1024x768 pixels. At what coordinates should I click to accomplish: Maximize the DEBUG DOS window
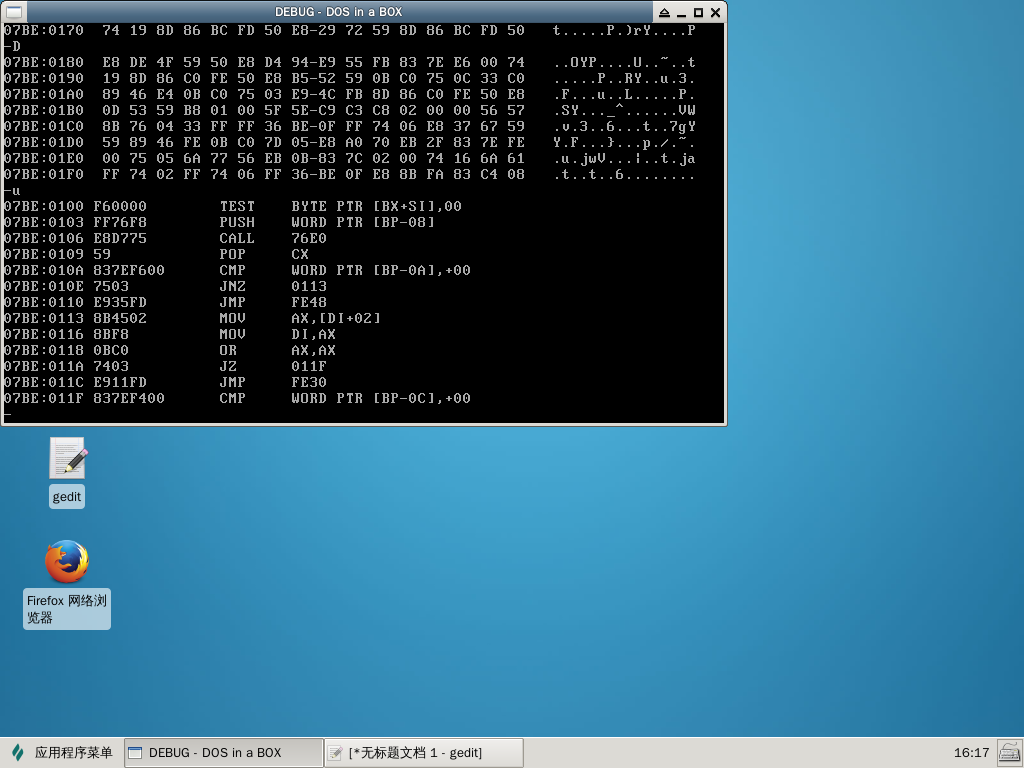pyautogui.click(x=698, y=12)
